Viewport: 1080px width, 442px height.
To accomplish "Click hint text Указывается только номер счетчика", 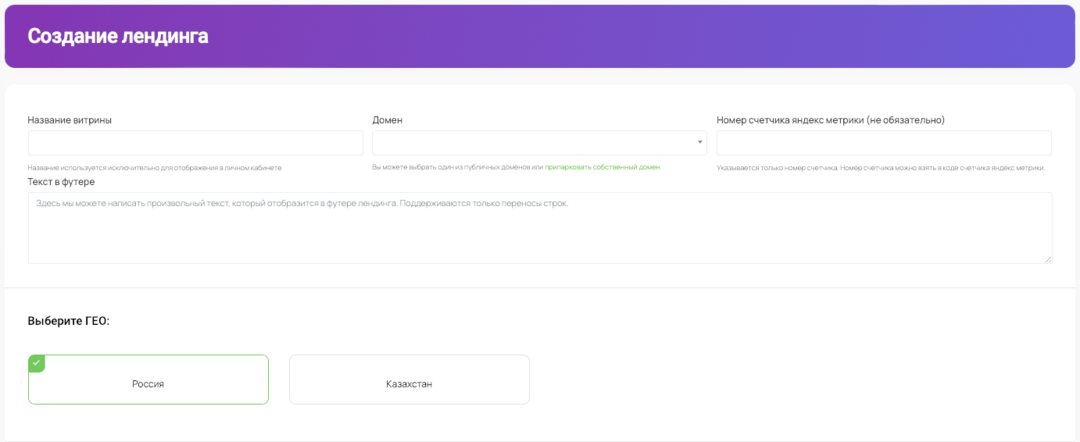I will coord(881,168).
